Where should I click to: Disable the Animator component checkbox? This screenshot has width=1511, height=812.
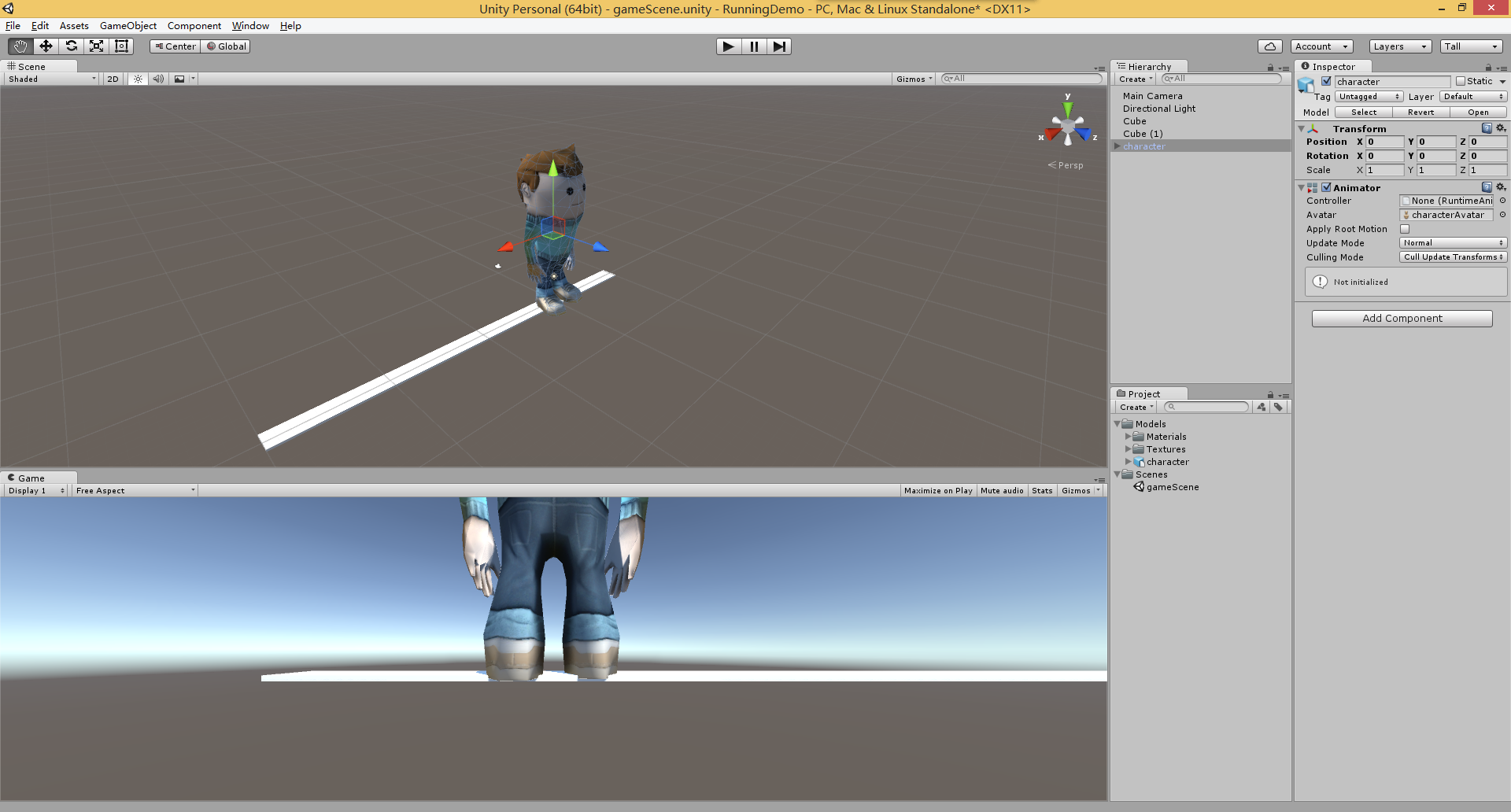pyautogui.click(x=1326, y=187)
